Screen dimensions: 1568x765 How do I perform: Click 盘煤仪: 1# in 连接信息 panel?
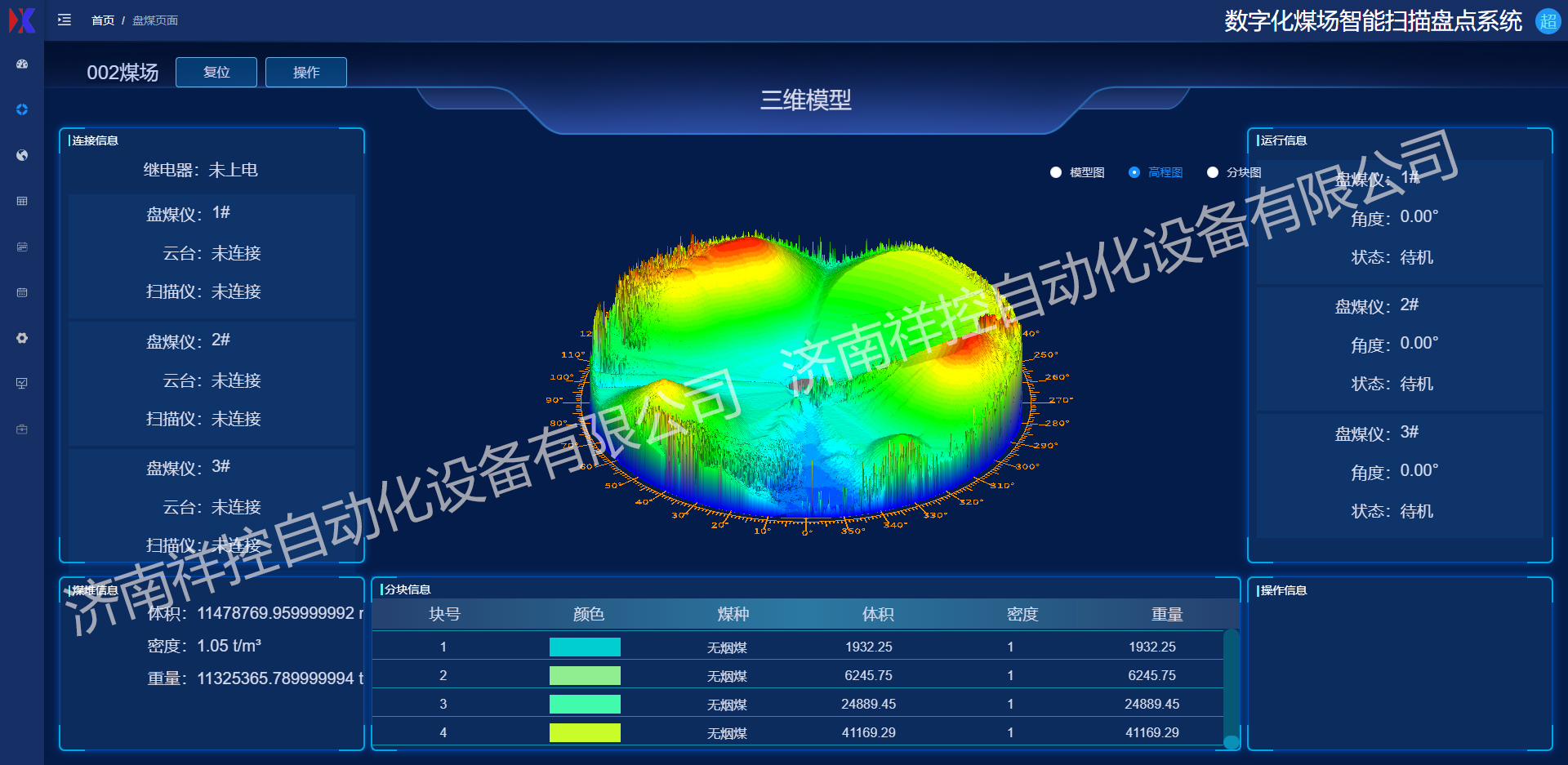188,213
